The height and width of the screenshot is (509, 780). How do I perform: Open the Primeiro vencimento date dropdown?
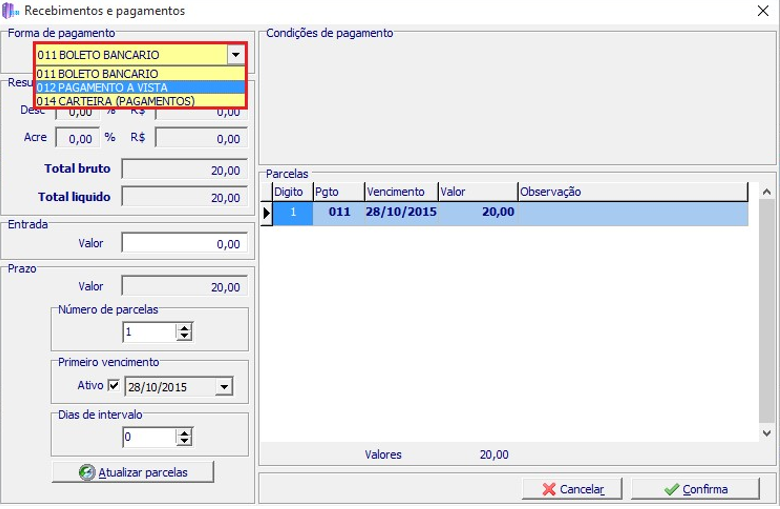[224, 387]
